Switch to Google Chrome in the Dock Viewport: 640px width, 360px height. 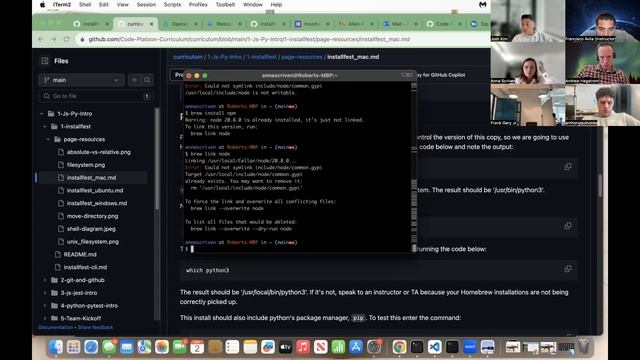pos(399,347)
